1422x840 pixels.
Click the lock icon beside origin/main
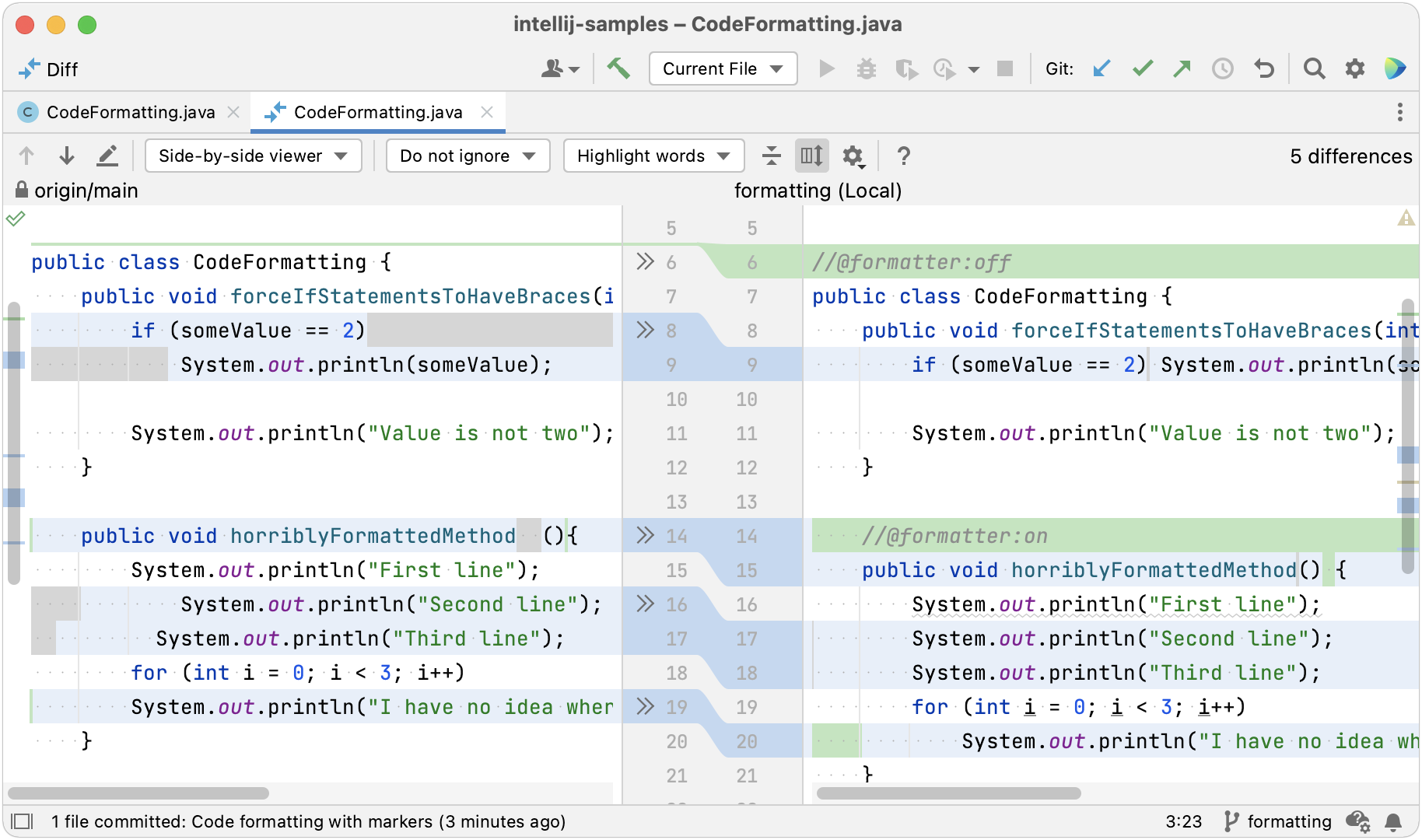22,190
